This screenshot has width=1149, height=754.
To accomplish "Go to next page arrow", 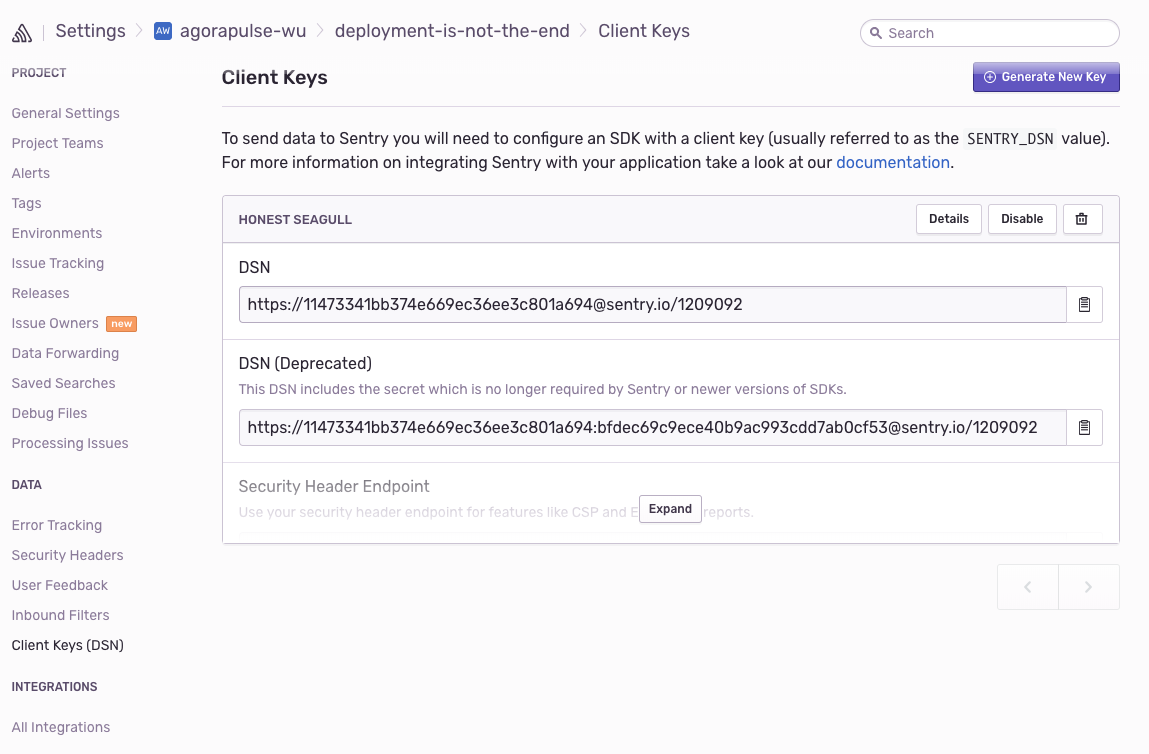I will (x=1089, y=587).
